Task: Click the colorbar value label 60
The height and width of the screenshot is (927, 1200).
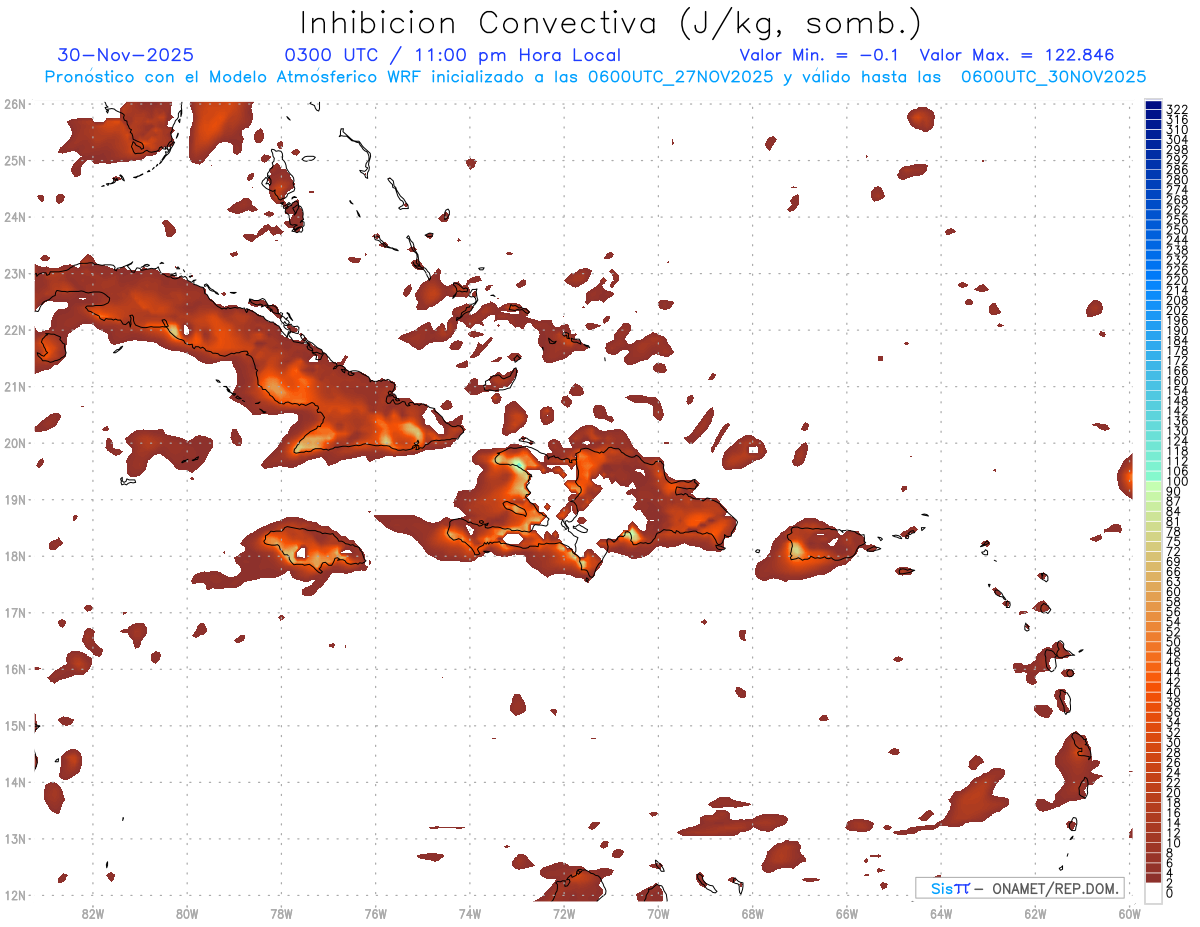Action: pyautogui.click(x=1174, y=591)
